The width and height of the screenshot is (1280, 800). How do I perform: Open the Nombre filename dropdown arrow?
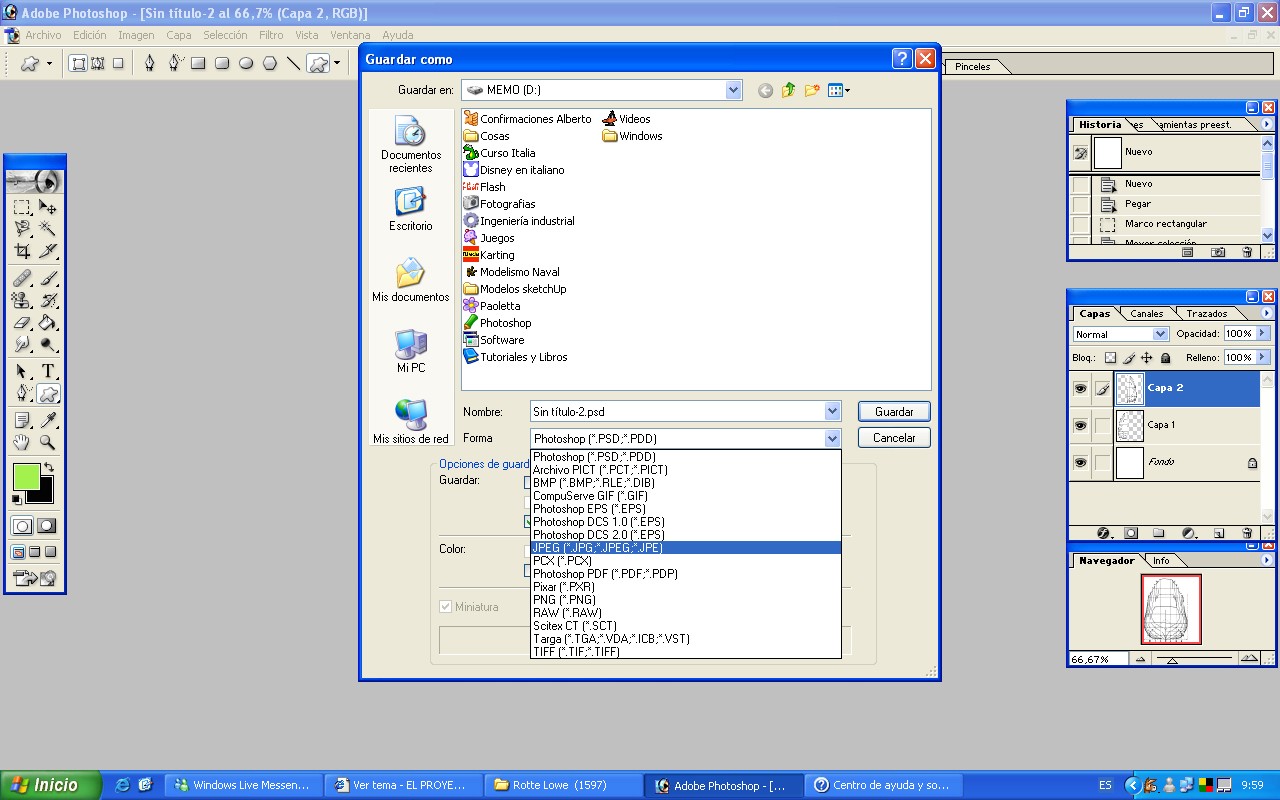coord(832,411)
